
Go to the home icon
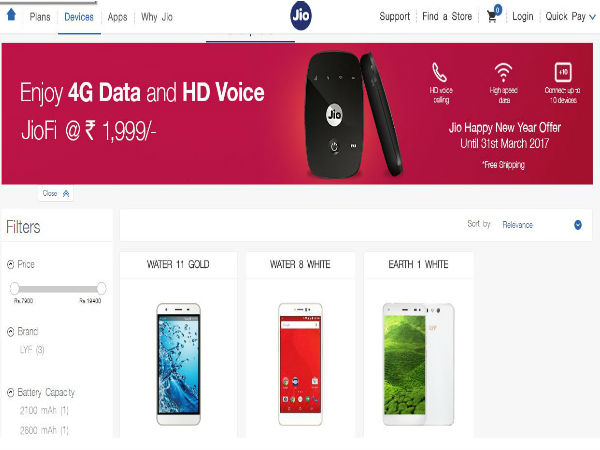tap(11, 15)
